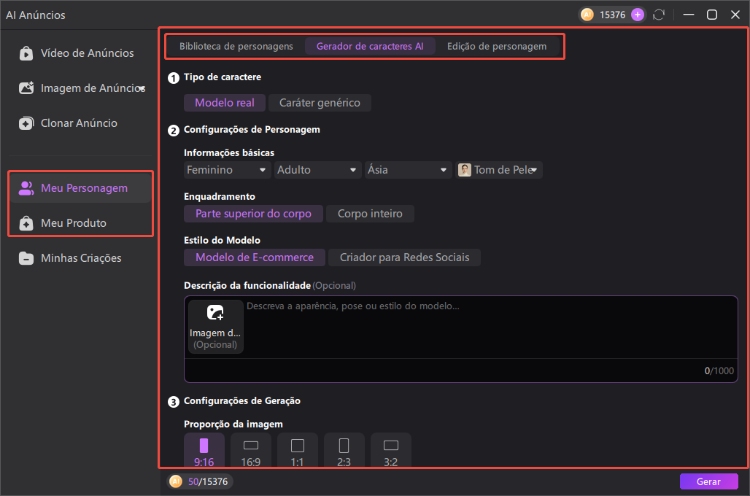The width and height of the screenshot is (750, 496).
Task: Select 2:3 image aspect ratio
Action: (344, 451)
